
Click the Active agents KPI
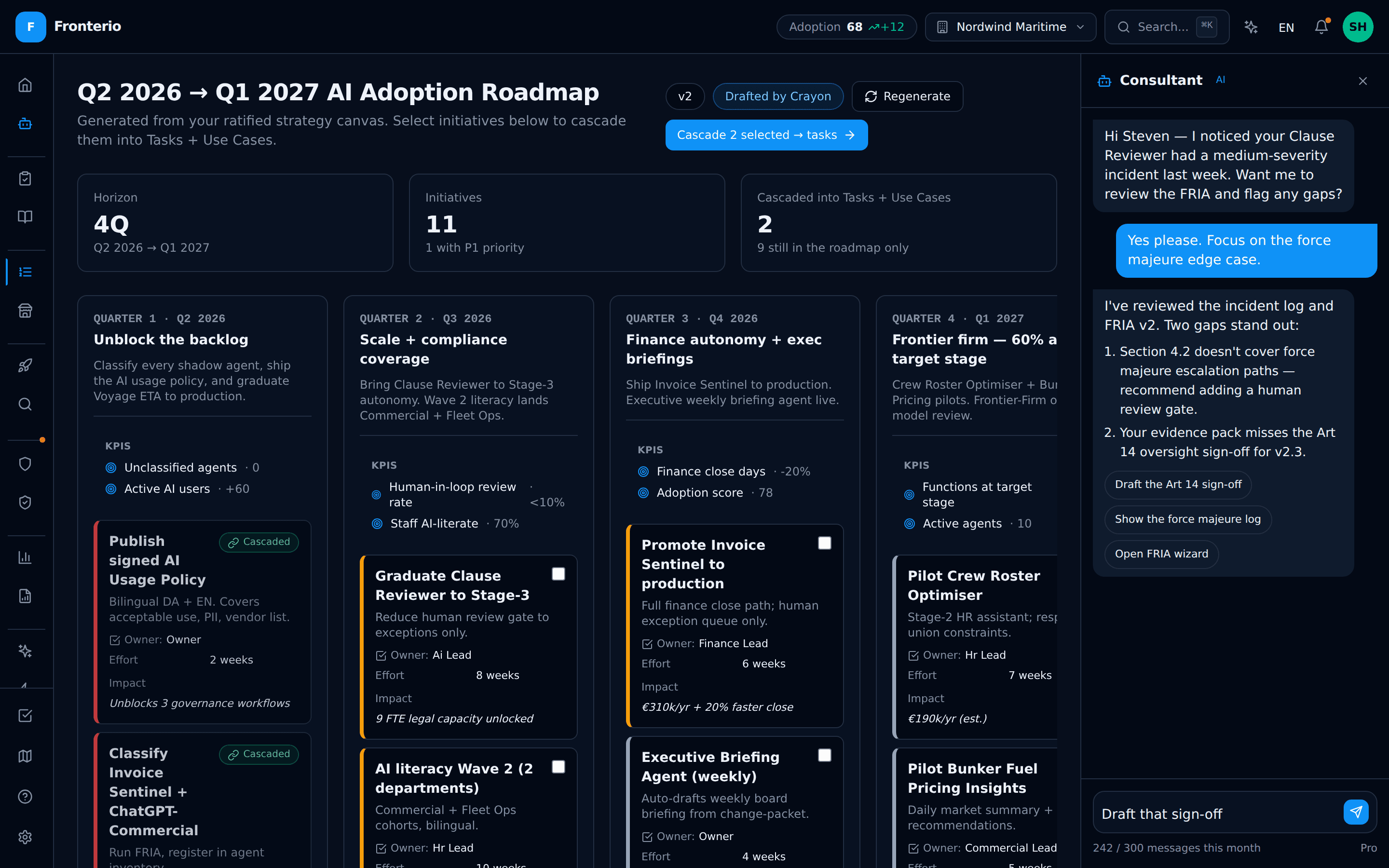click(x=967, y=524)
